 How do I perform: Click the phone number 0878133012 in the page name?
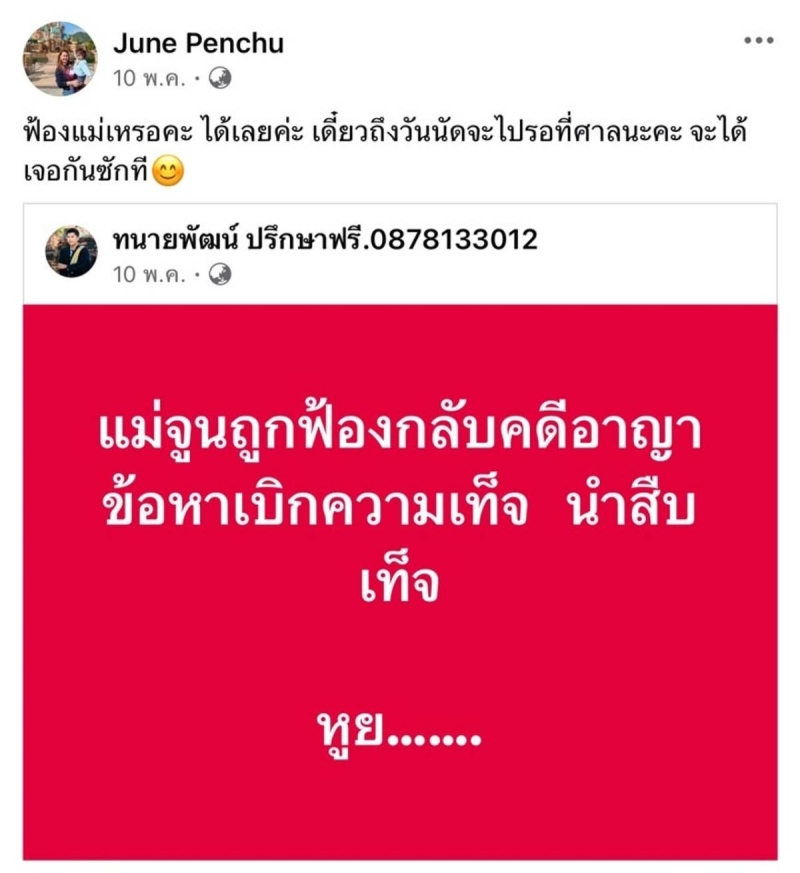(x=454, y=240)
